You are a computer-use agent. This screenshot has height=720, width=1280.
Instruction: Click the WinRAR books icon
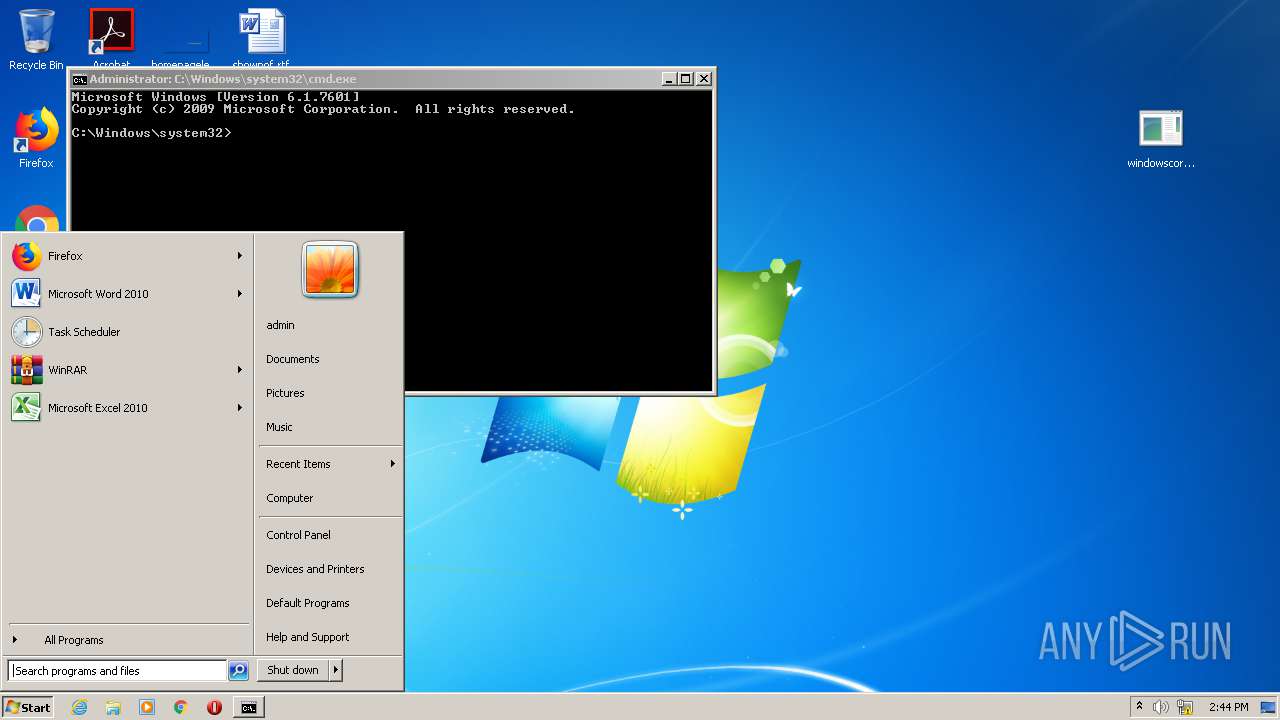point(27,370)
